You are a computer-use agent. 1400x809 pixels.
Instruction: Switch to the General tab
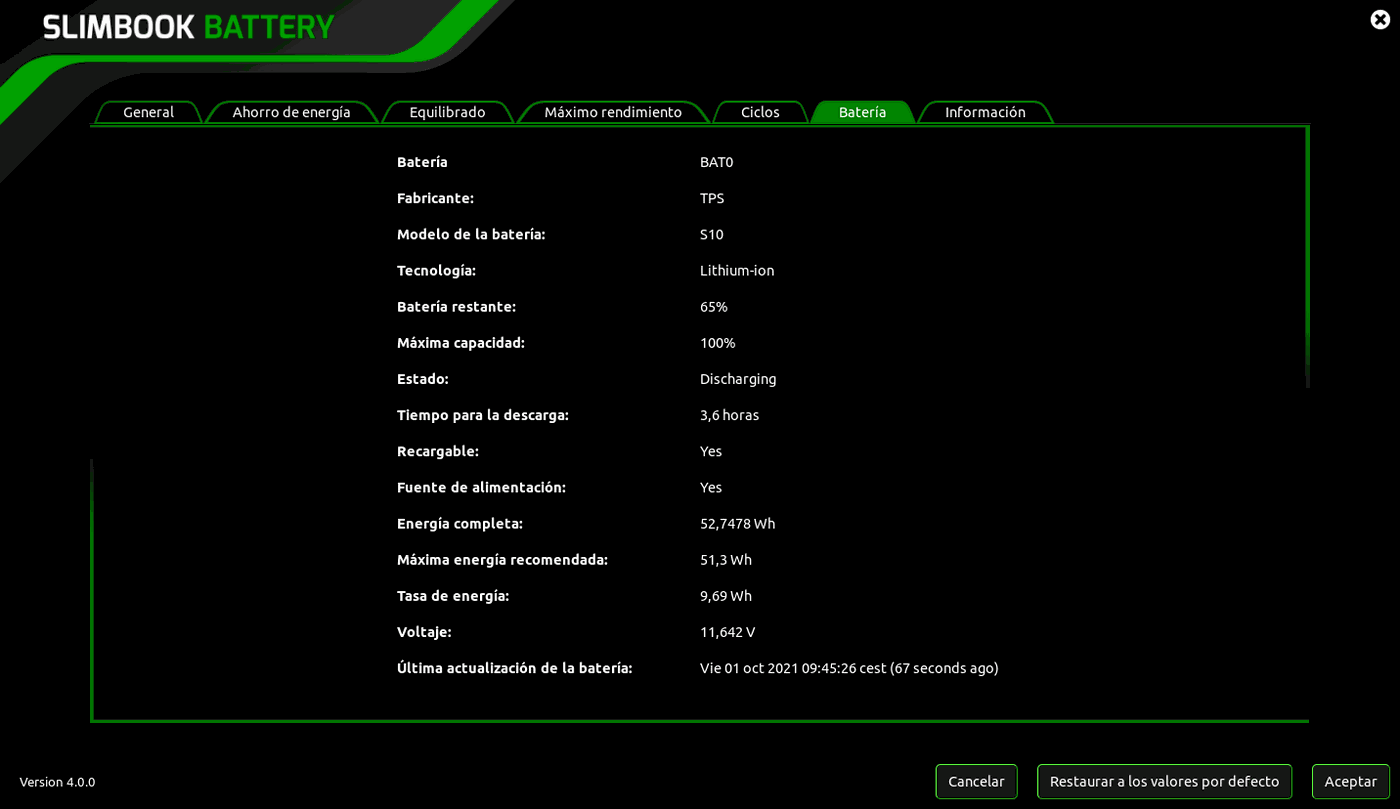click(x=148, y=112)
